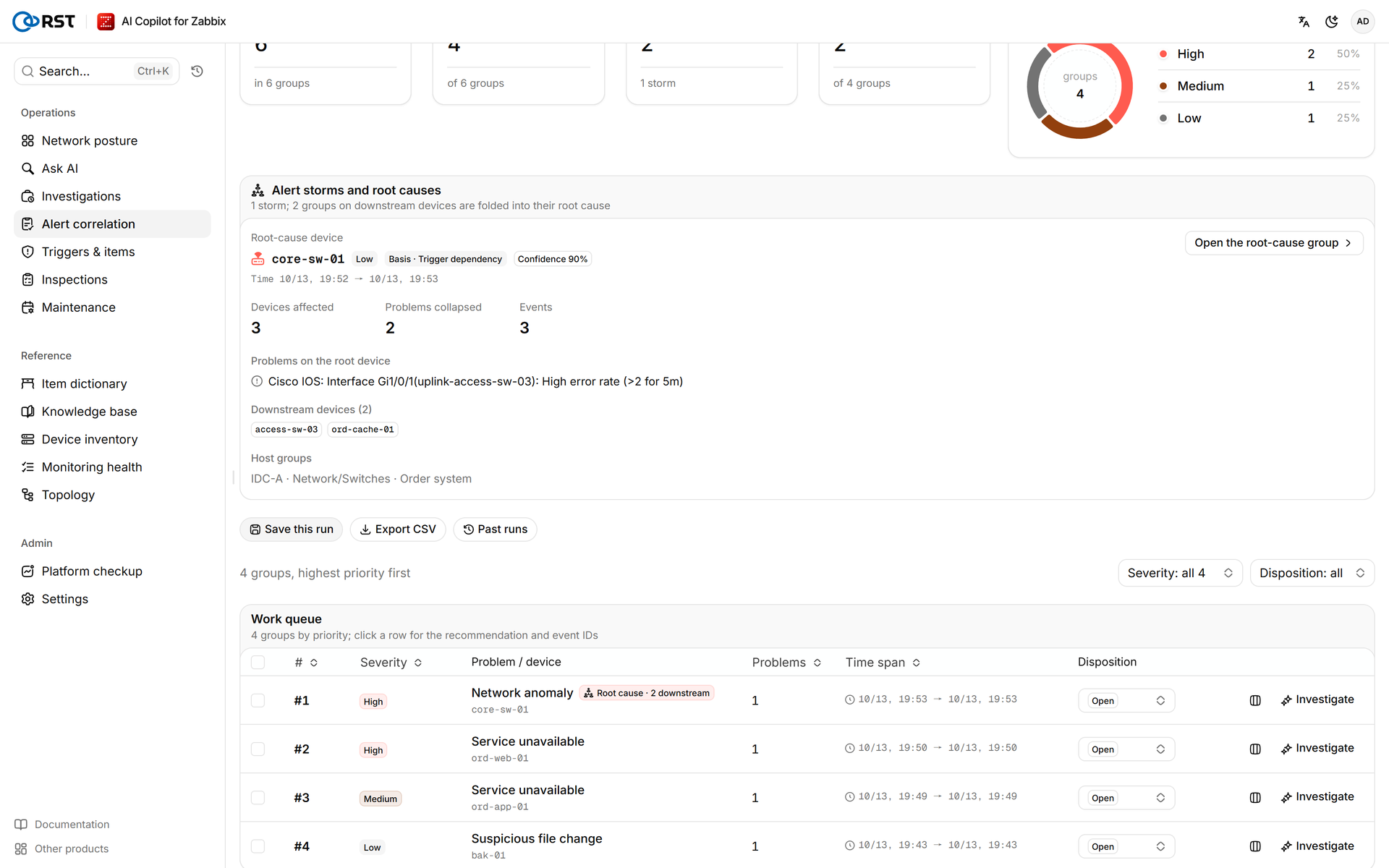Click the alert storms hierarchy icon

click(x=258, y=190)
